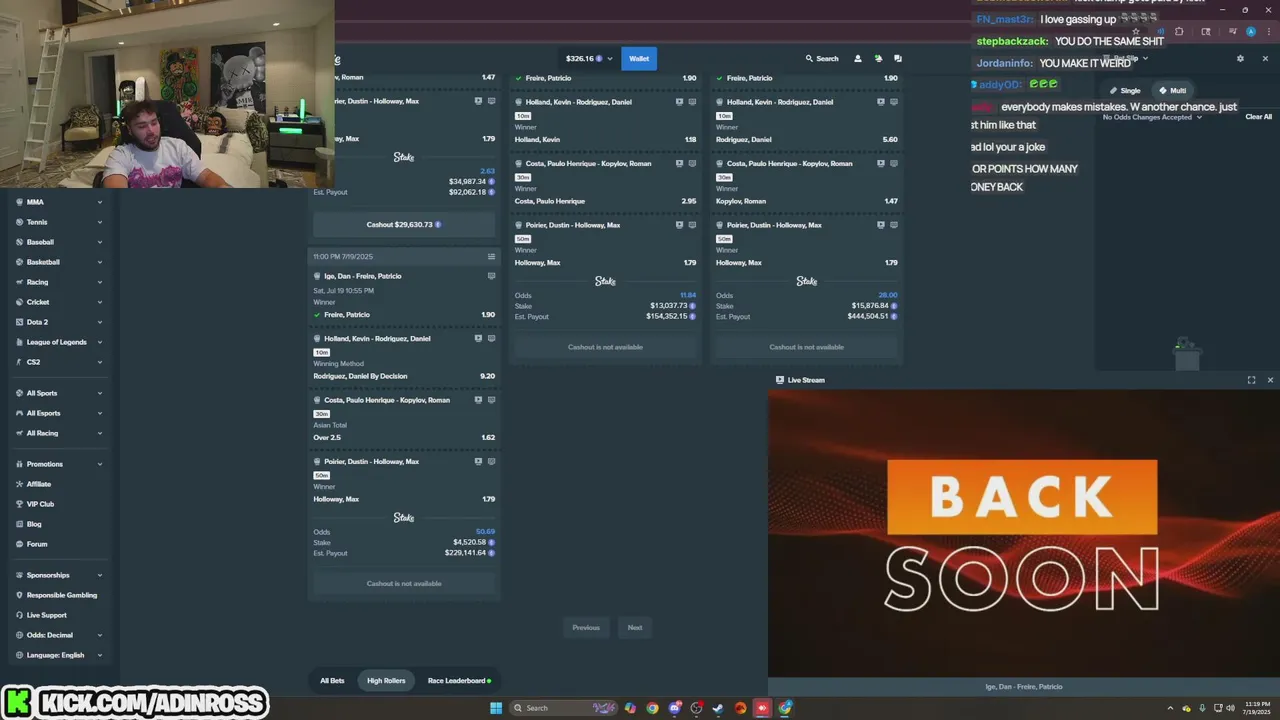Open Copilot icon in taskbar
The width and height of the screenshot is (1280, 720).
630,708
